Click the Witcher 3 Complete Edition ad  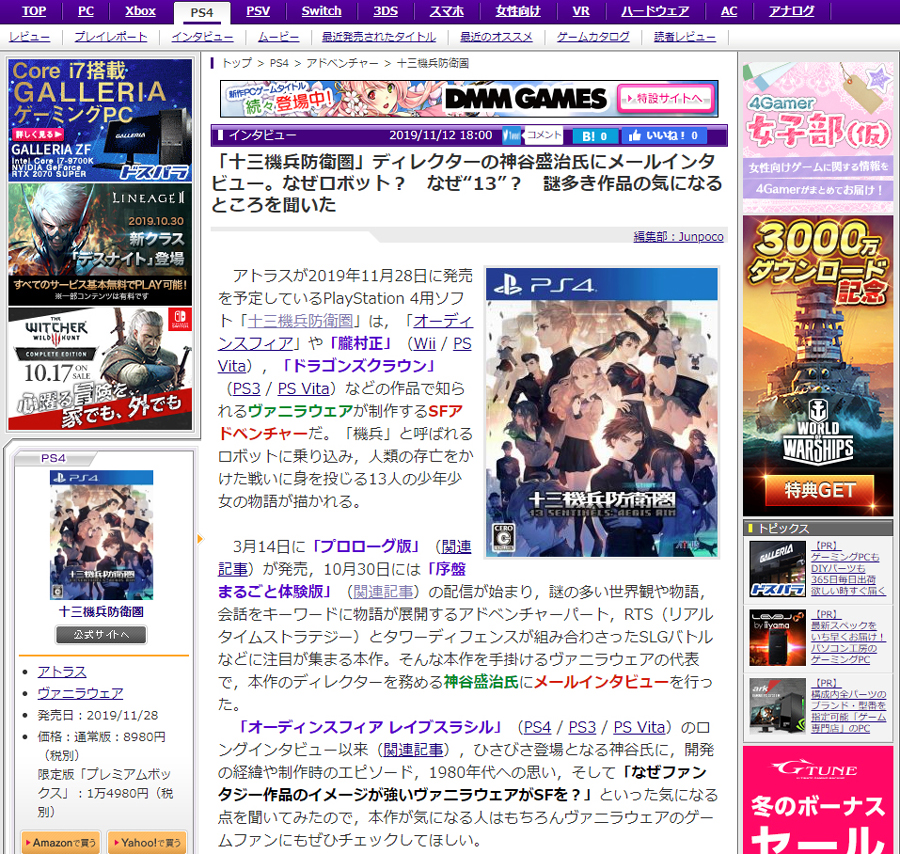pos(100,369)
